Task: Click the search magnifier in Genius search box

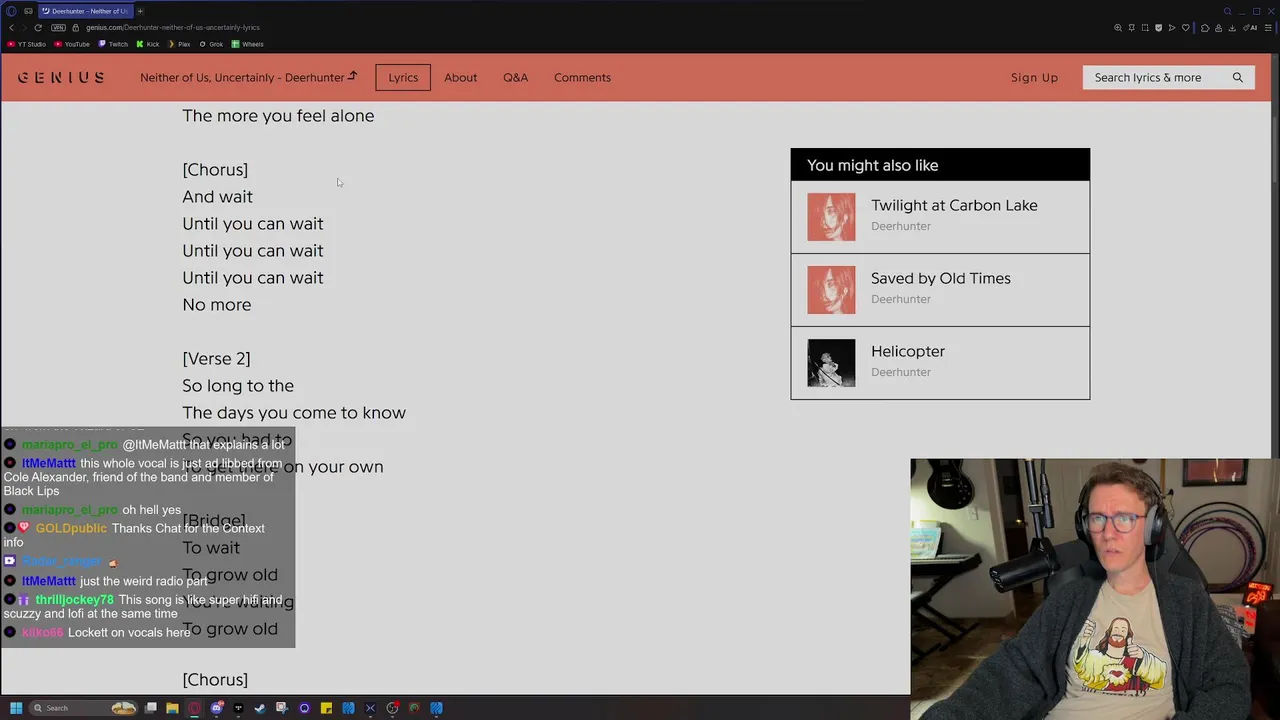Action: (1237, 77)
